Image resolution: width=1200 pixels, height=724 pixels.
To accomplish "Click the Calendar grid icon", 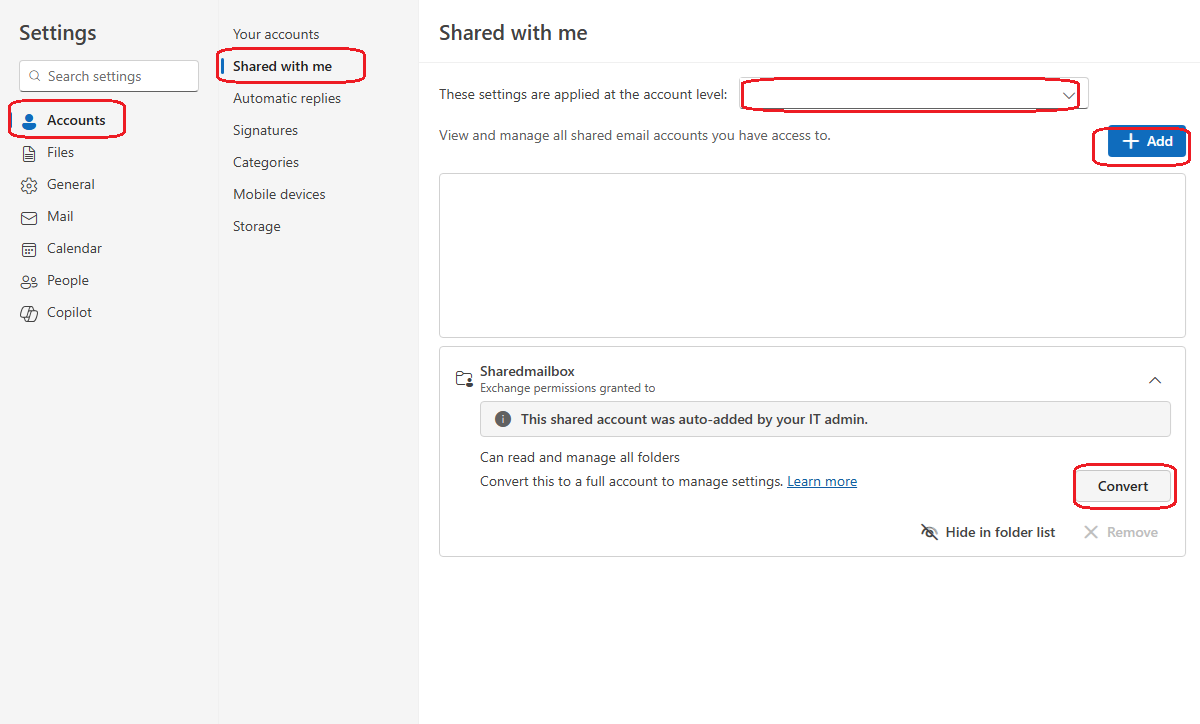I will pyautogui.click(x=29, y=249).
